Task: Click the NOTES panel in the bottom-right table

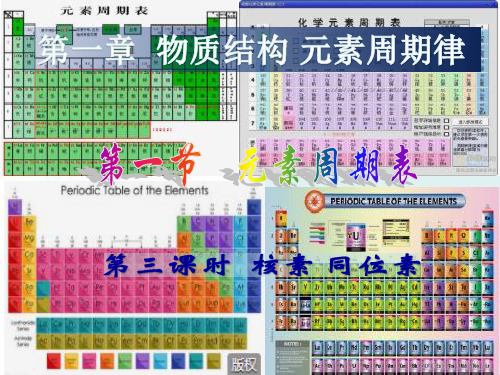Action: (292, 357)
